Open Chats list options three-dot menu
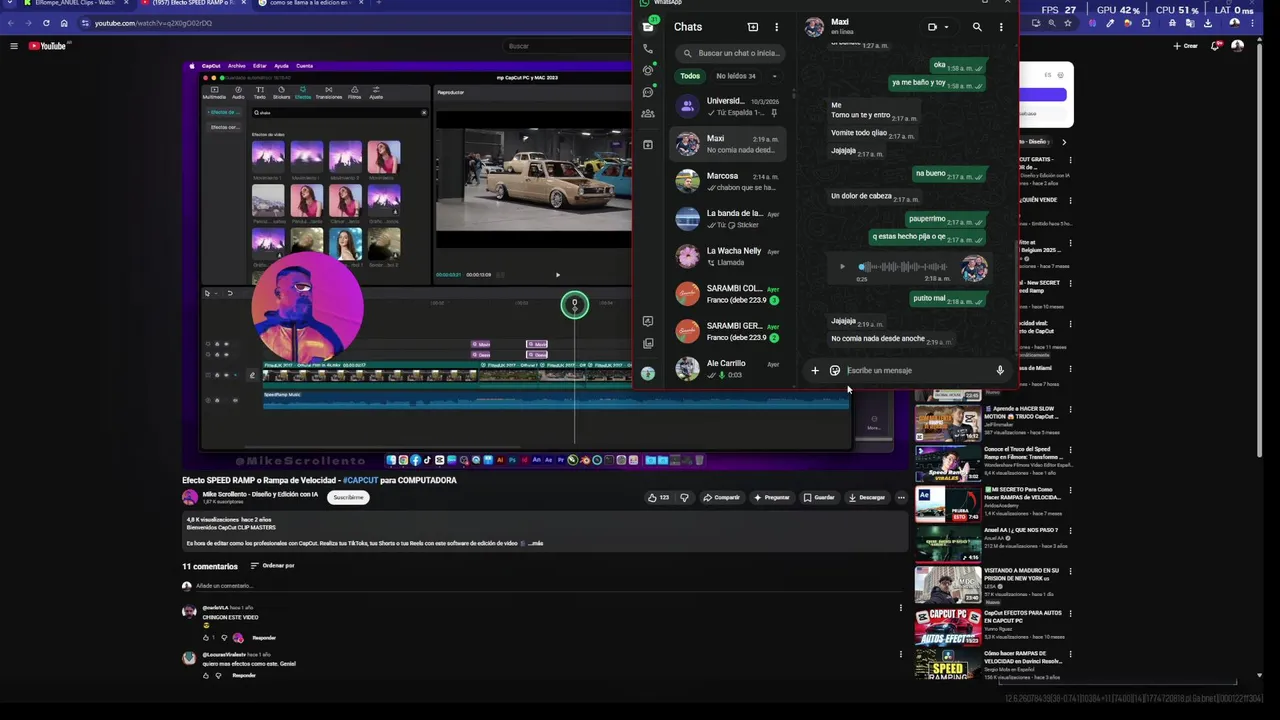 coord(776,27)
